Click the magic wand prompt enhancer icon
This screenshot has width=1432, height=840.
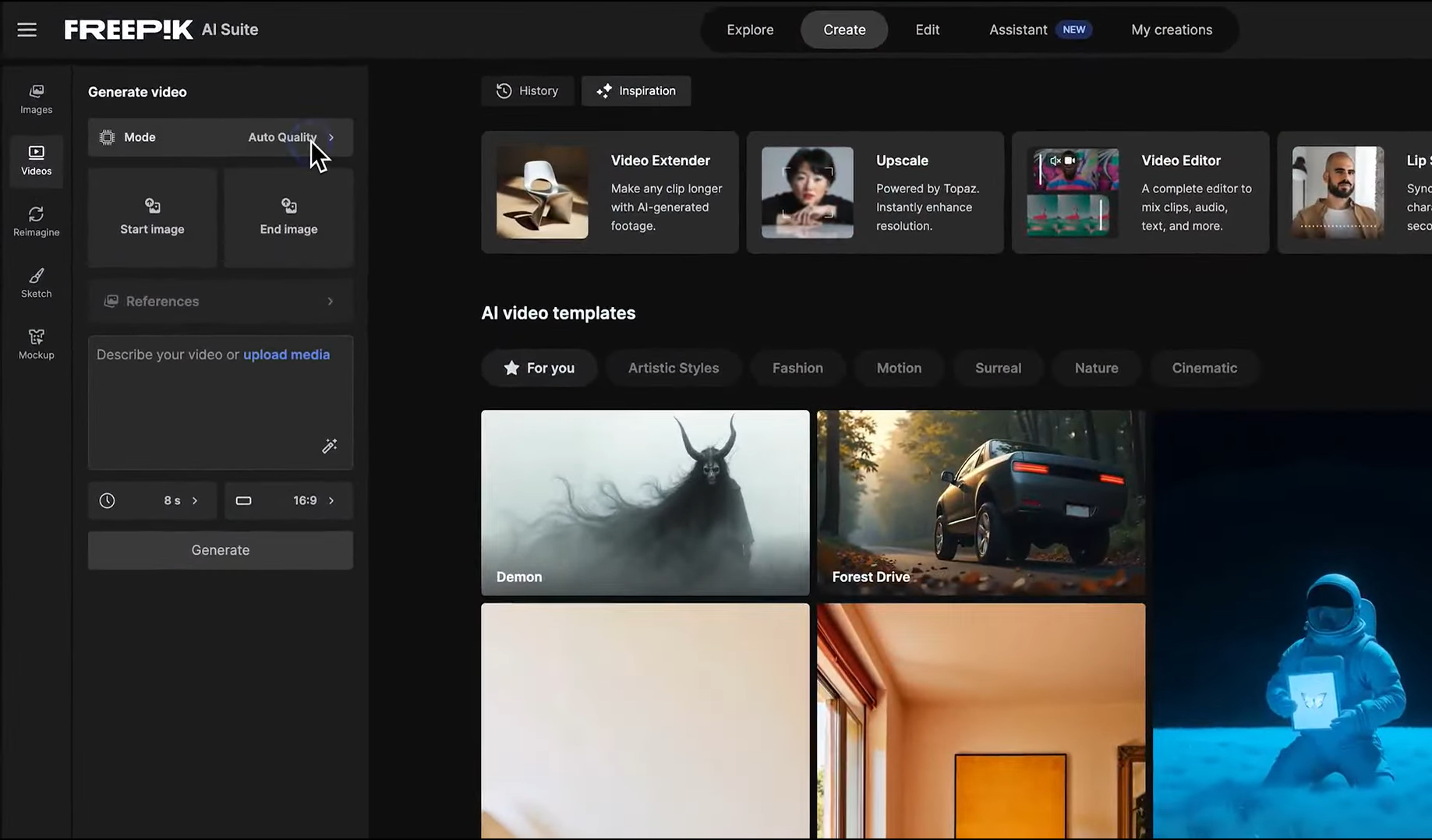[x=330, y=446]
